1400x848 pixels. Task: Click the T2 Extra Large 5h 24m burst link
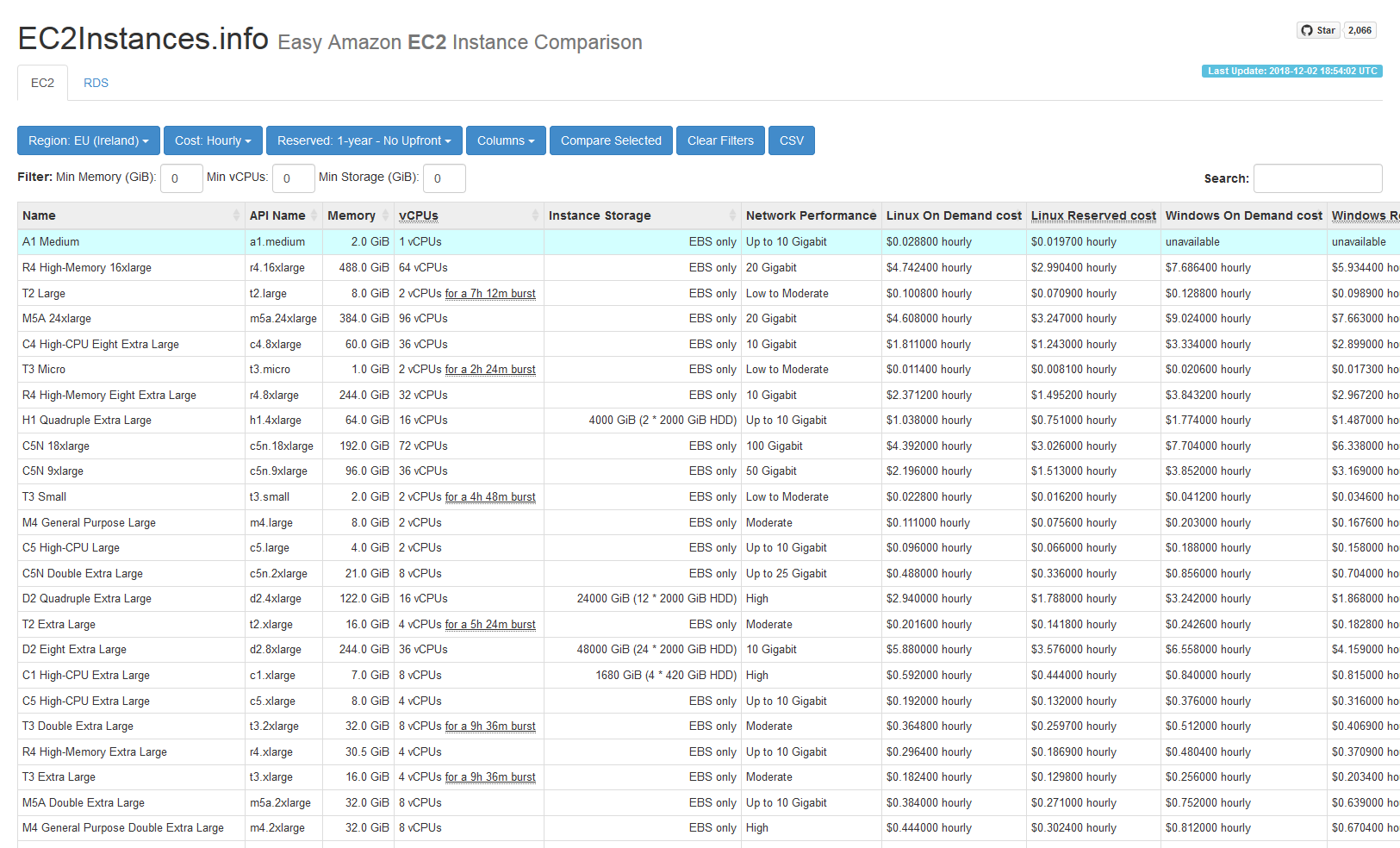[490, 625]
